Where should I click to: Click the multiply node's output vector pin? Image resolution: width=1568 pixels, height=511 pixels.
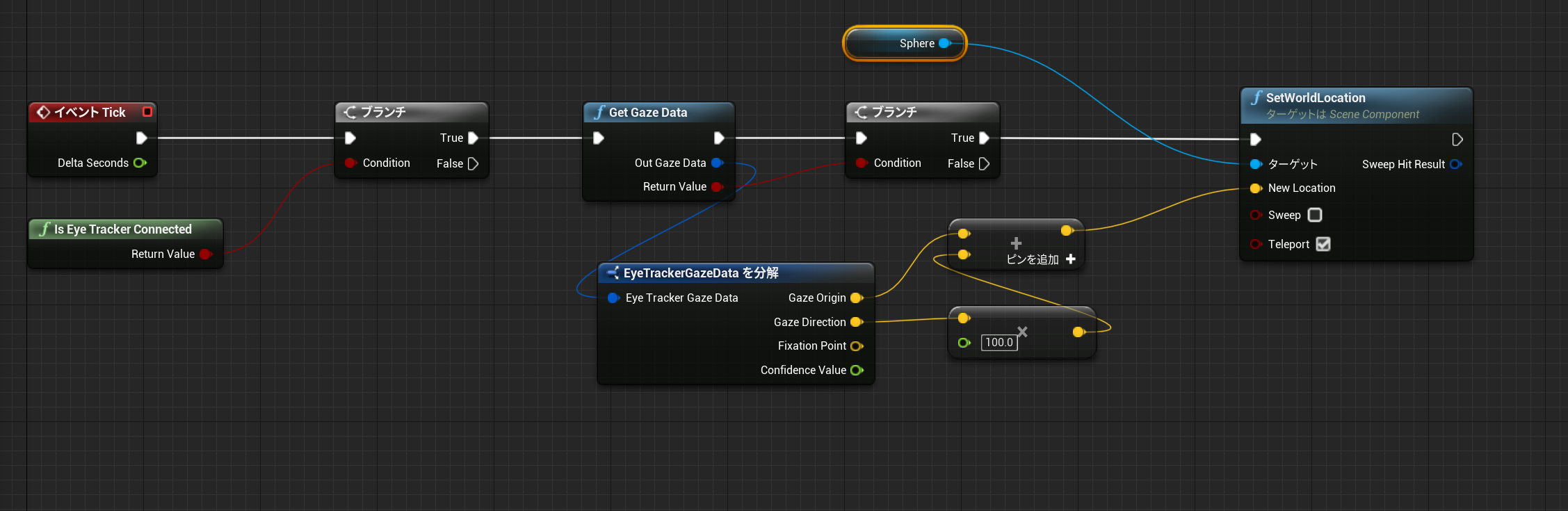coord(1078,332)
